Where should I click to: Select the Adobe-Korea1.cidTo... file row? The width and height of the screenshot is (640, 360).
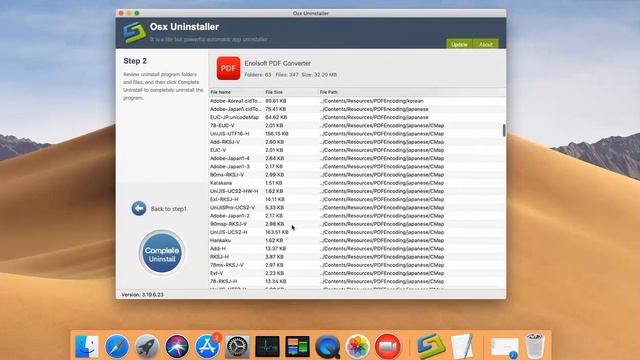tap(357, 101)
